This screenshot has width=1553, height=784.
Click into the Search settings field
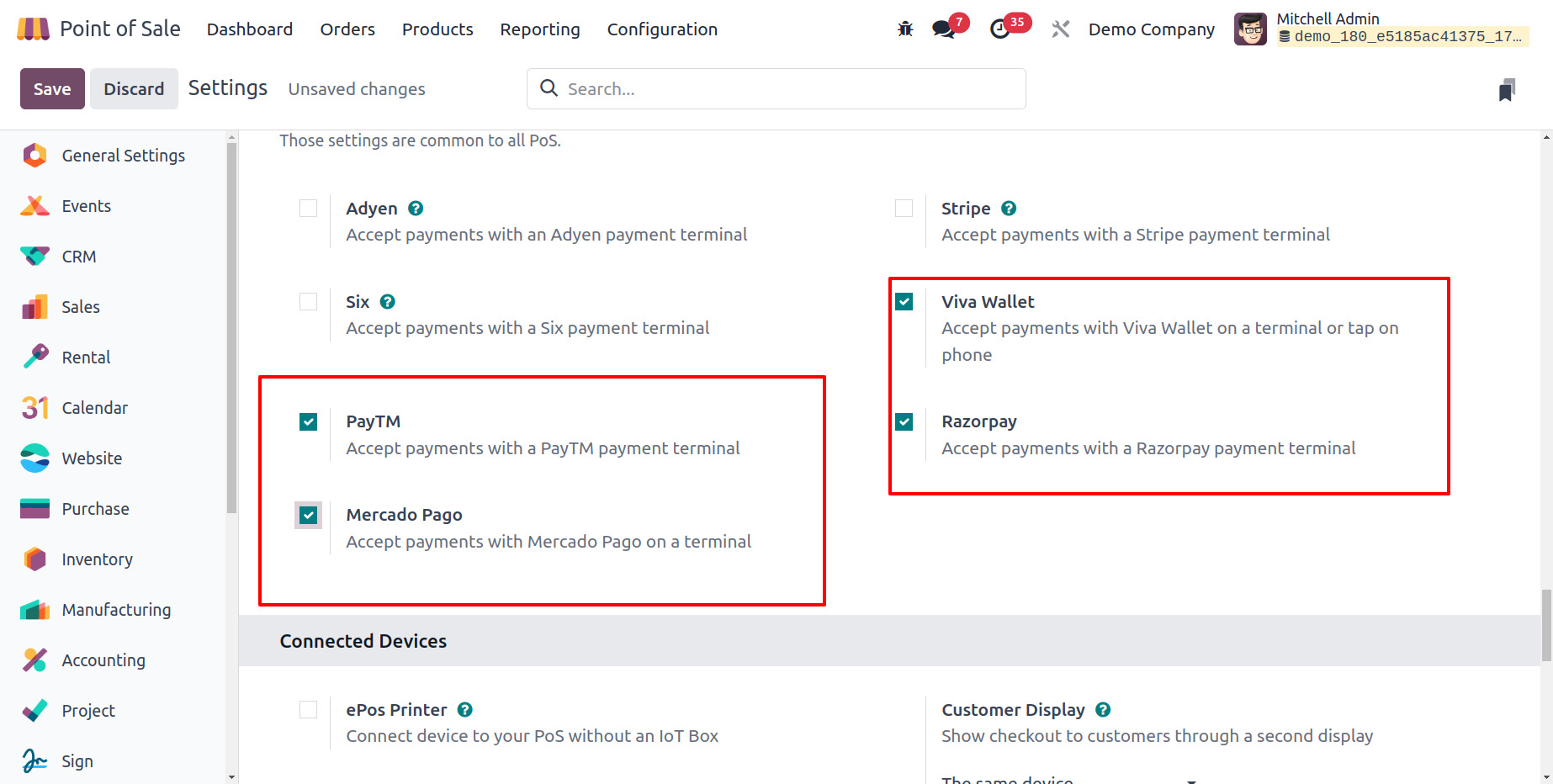[x=776, y=89]
